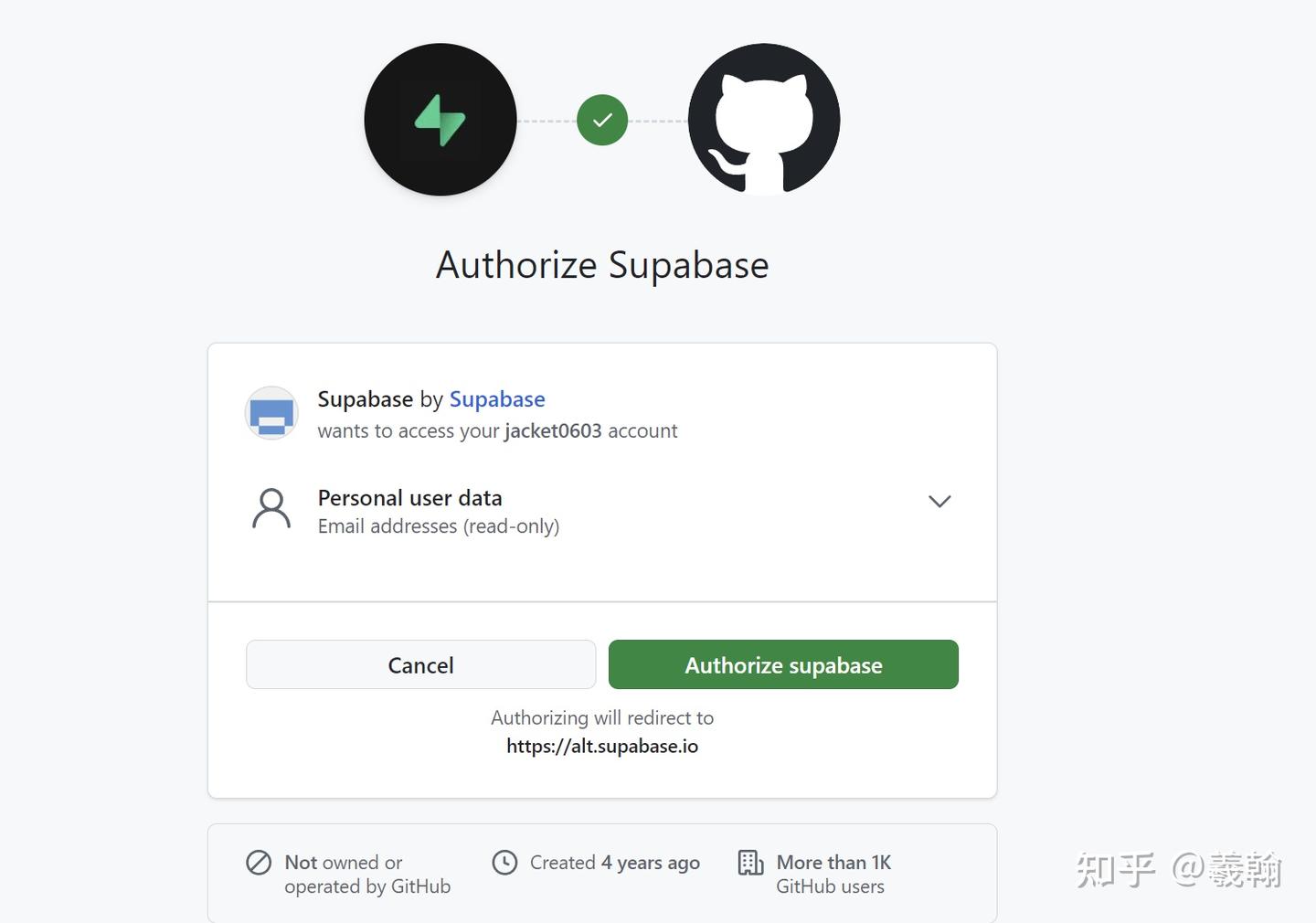The height and width of the screenshot is (923, 1316).
Task: Click the More than 1K GitHub users text
Action: [x=833, y=875]
